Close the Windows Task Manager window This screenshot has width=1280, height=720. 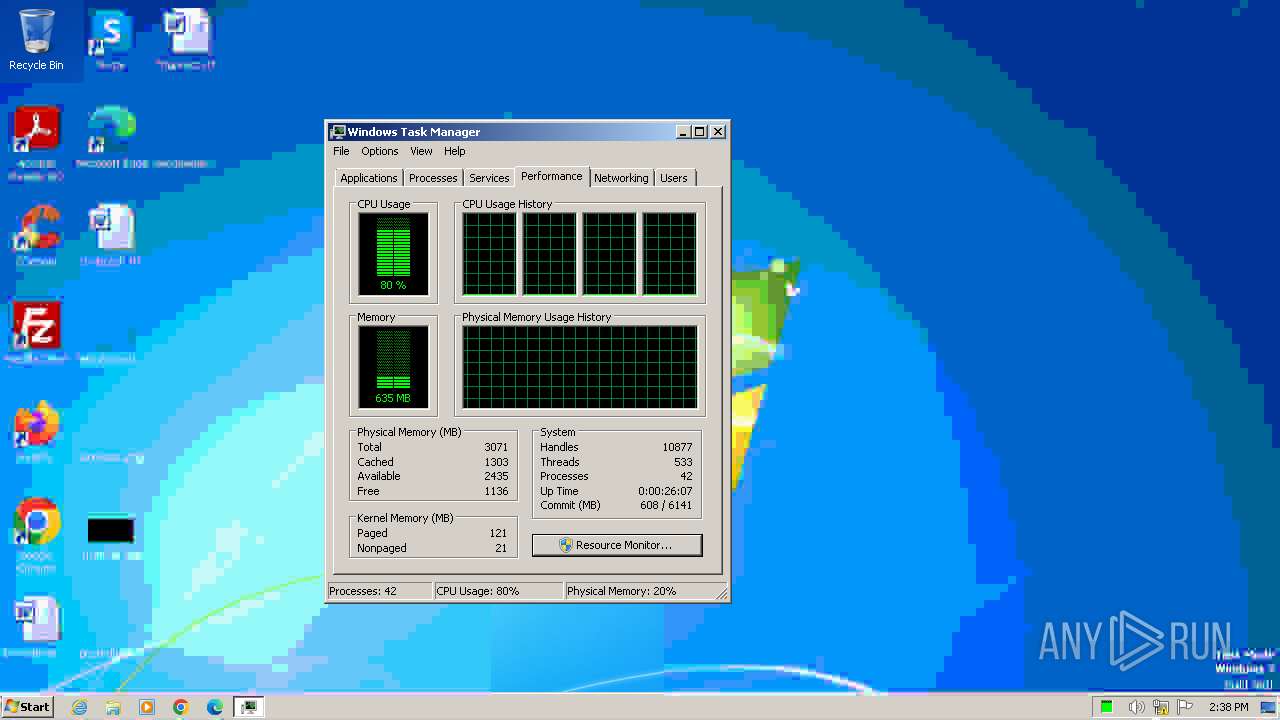(718, 132)
